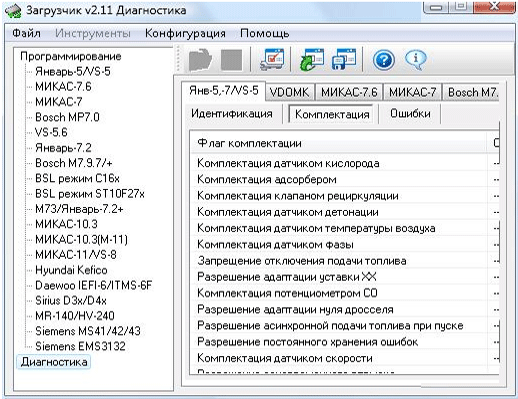Select row Разрешение адаптации нуля дросселя
The width and height of the screenshot is (518, 399).
tap(345, 310)
